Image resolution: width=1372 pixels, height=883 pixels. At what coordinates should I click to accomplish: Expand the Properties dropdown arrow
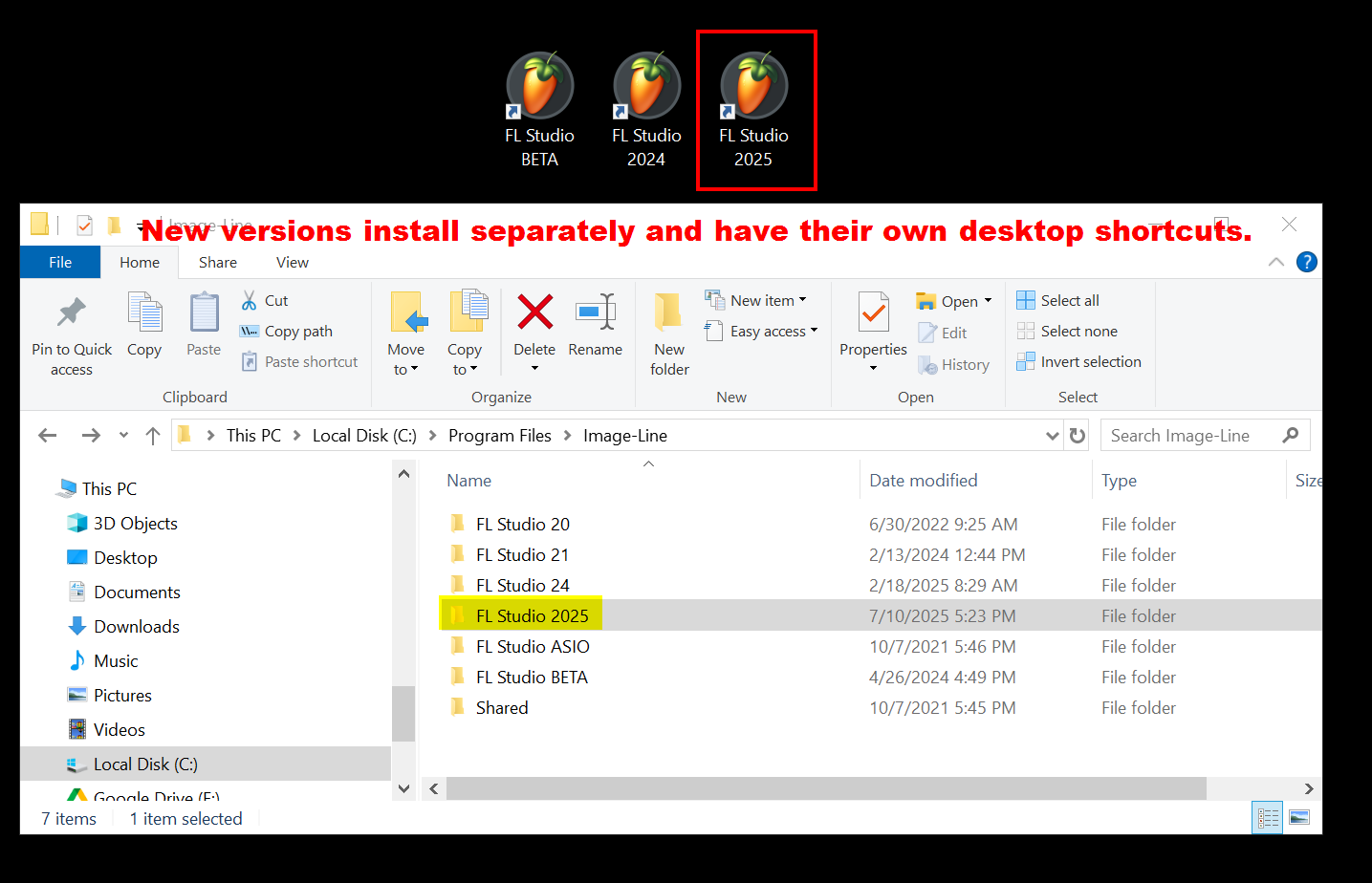coord(873,369)
